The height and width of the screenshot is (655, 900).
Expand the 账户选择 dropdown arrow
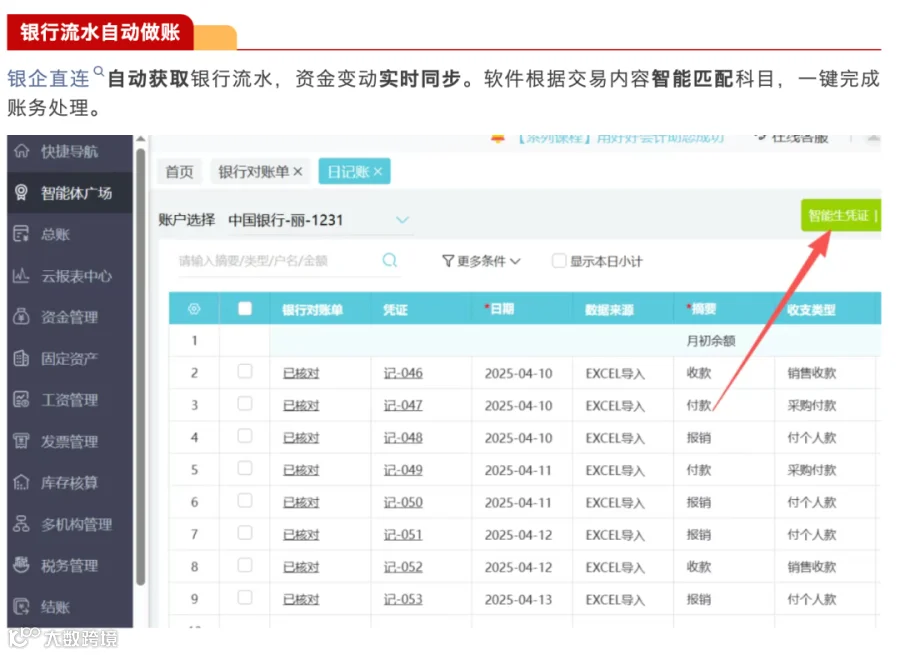point(402,220)
